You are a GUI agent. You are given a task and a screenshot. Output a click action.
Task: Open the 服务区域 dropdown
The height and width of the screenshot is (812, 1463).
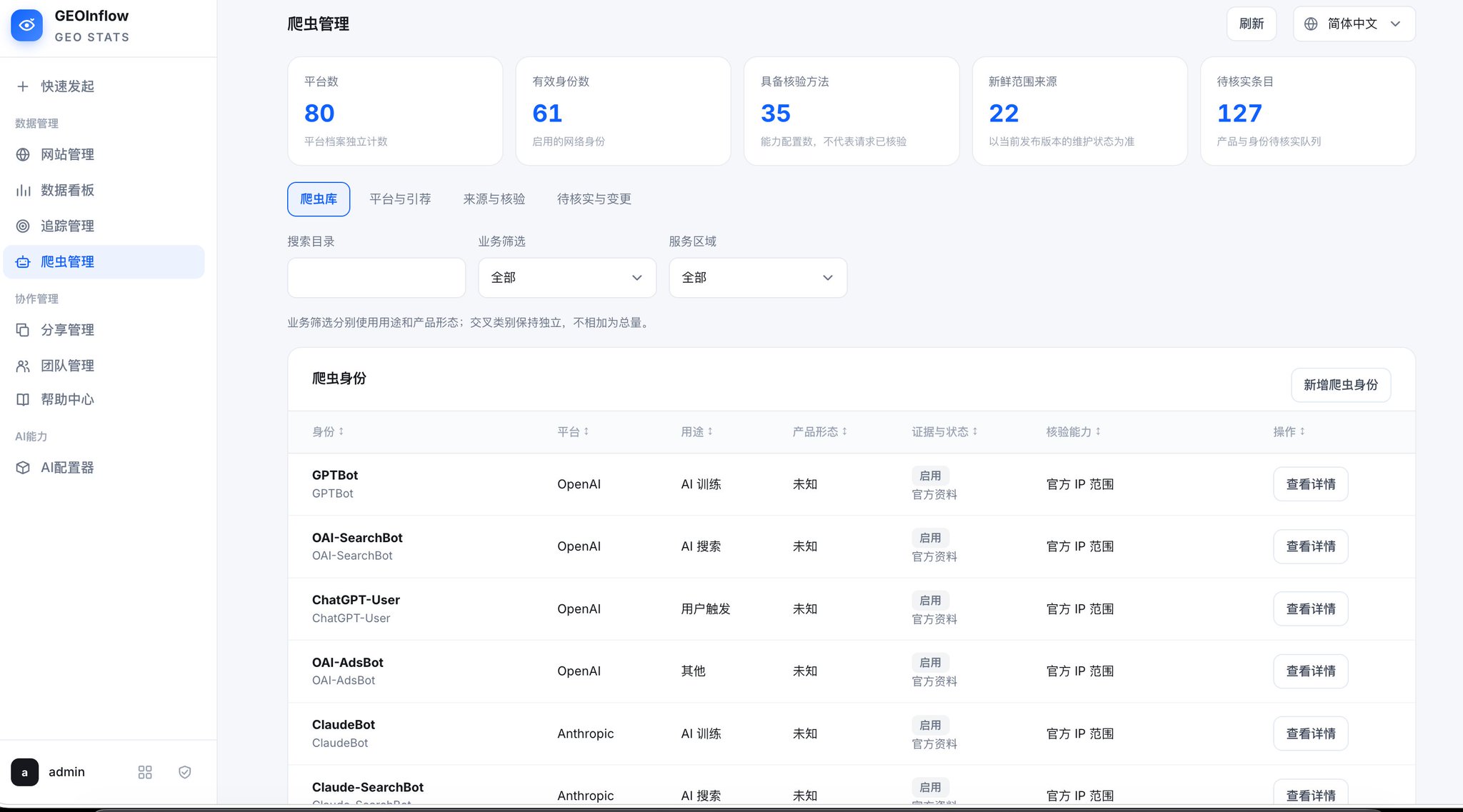pos(758,278)
